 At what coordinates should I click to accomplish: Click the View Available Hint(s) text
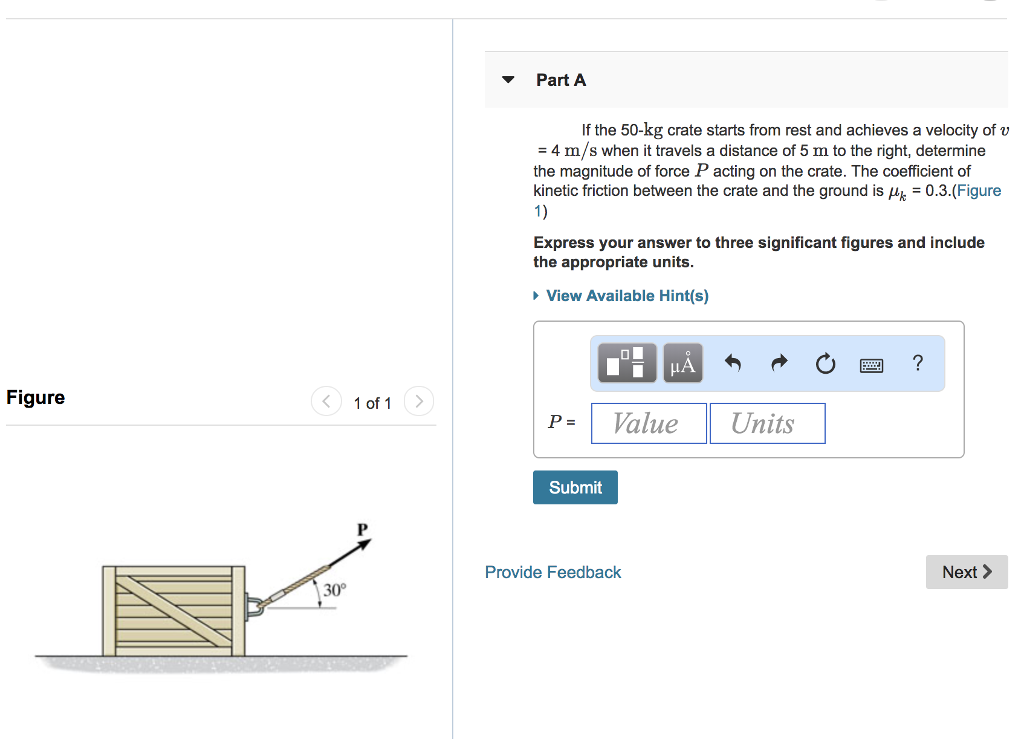627,295
